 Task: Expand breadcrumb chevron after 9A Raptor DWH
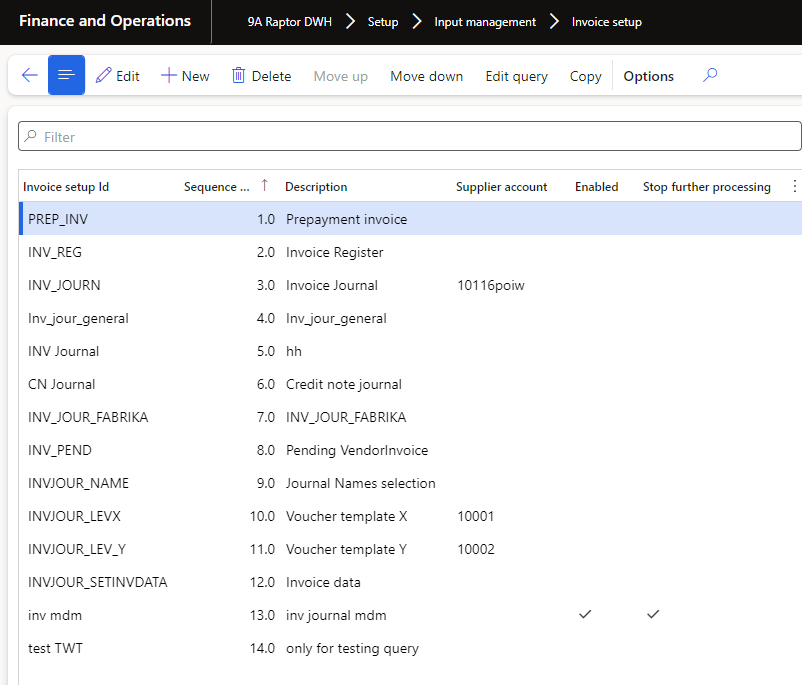pos(351,21)
